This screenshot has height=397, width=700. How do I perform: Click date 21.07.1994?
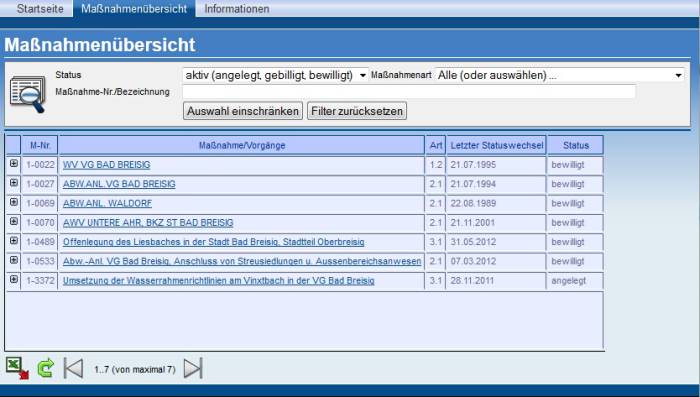pyautogui.click(x=473, y=184)
